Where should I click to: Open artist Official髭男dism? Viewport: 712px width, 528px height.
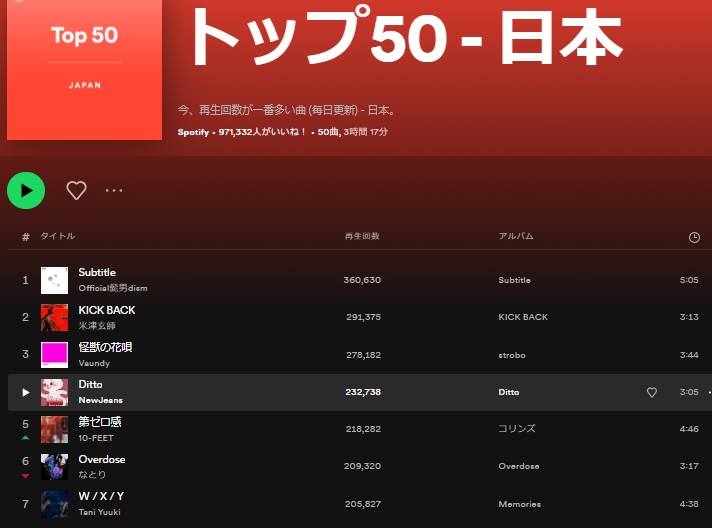[x=113, y=288]
